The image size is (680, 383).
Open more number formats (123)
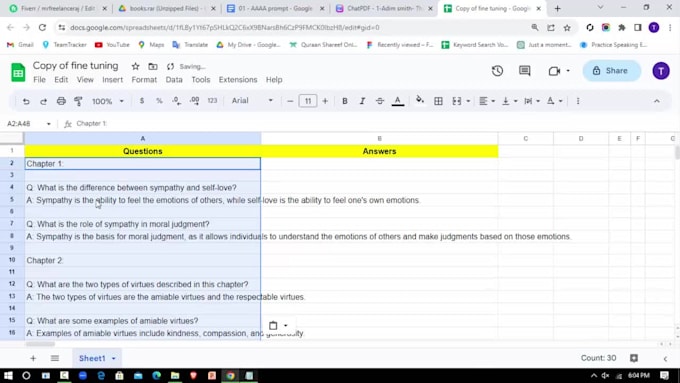(x=212, y=101)
